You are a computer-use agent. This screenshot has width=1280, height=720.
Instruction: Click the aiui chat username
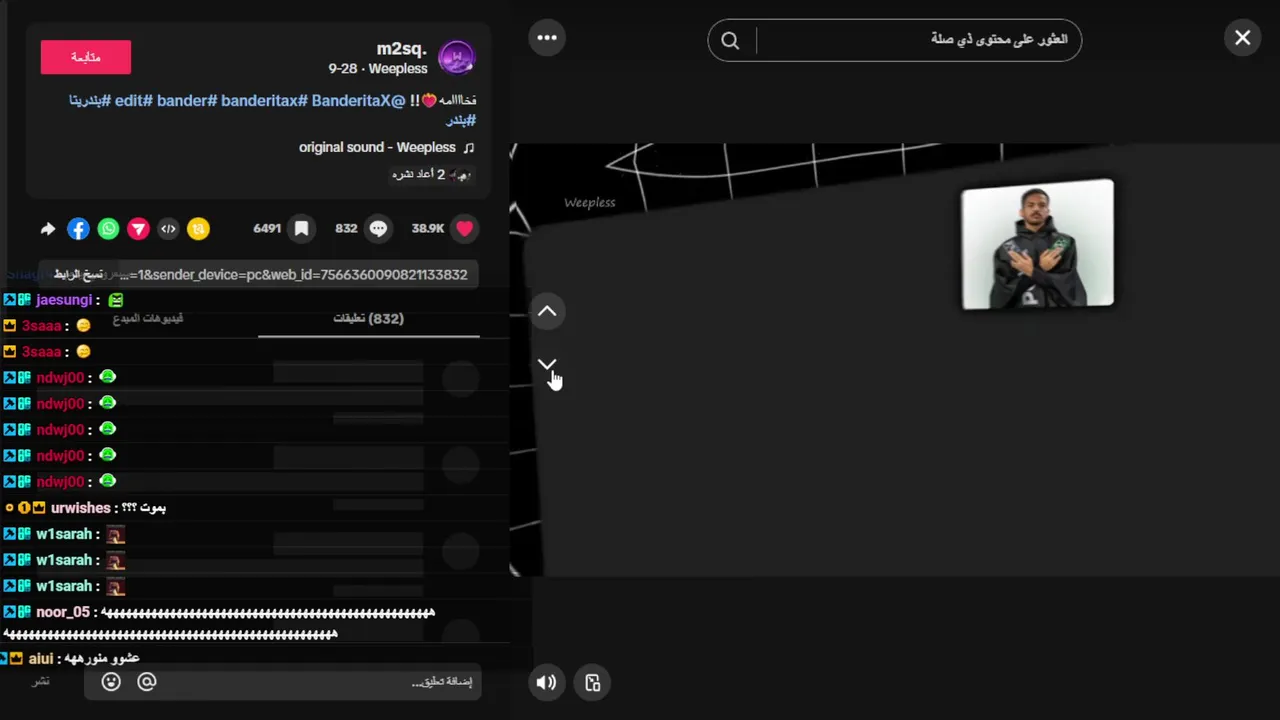coord(41,658)
